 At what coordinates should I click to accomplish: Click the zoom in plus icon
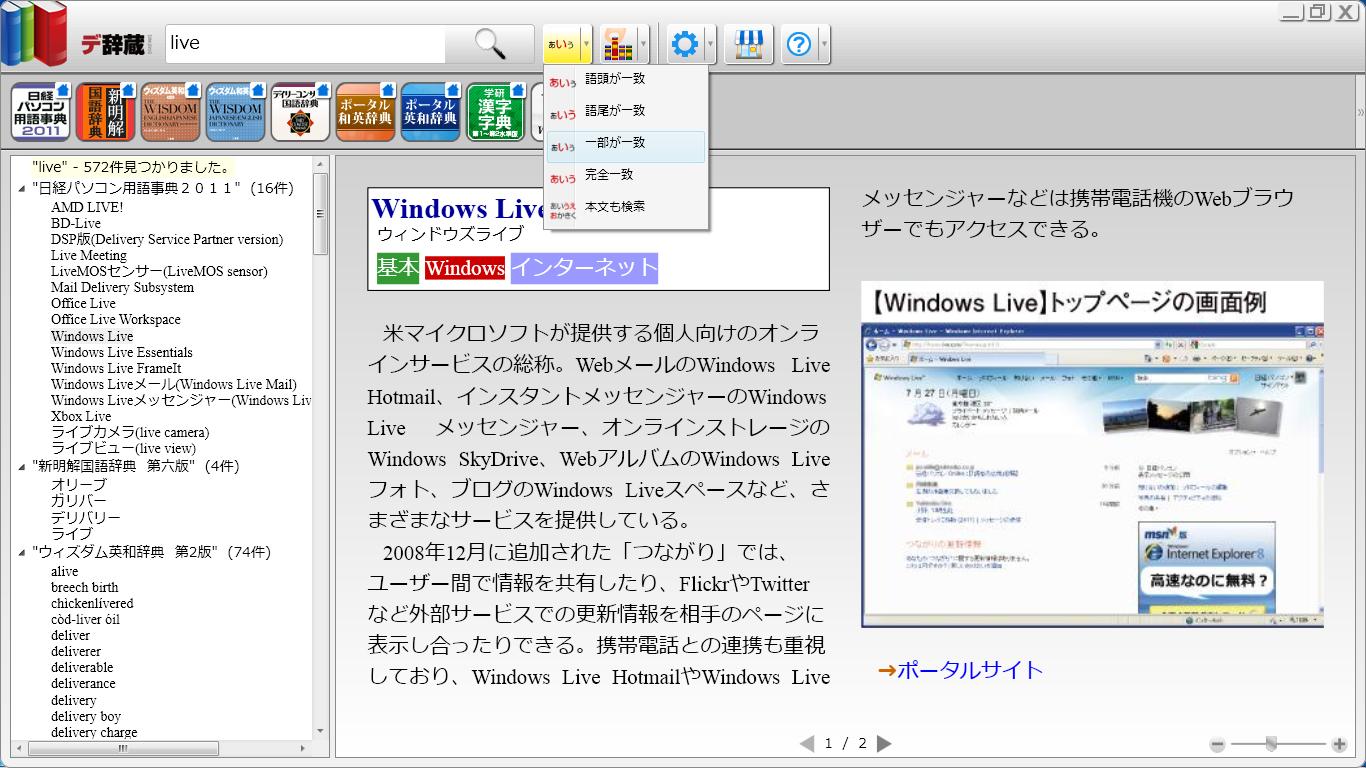[1339, 744]
